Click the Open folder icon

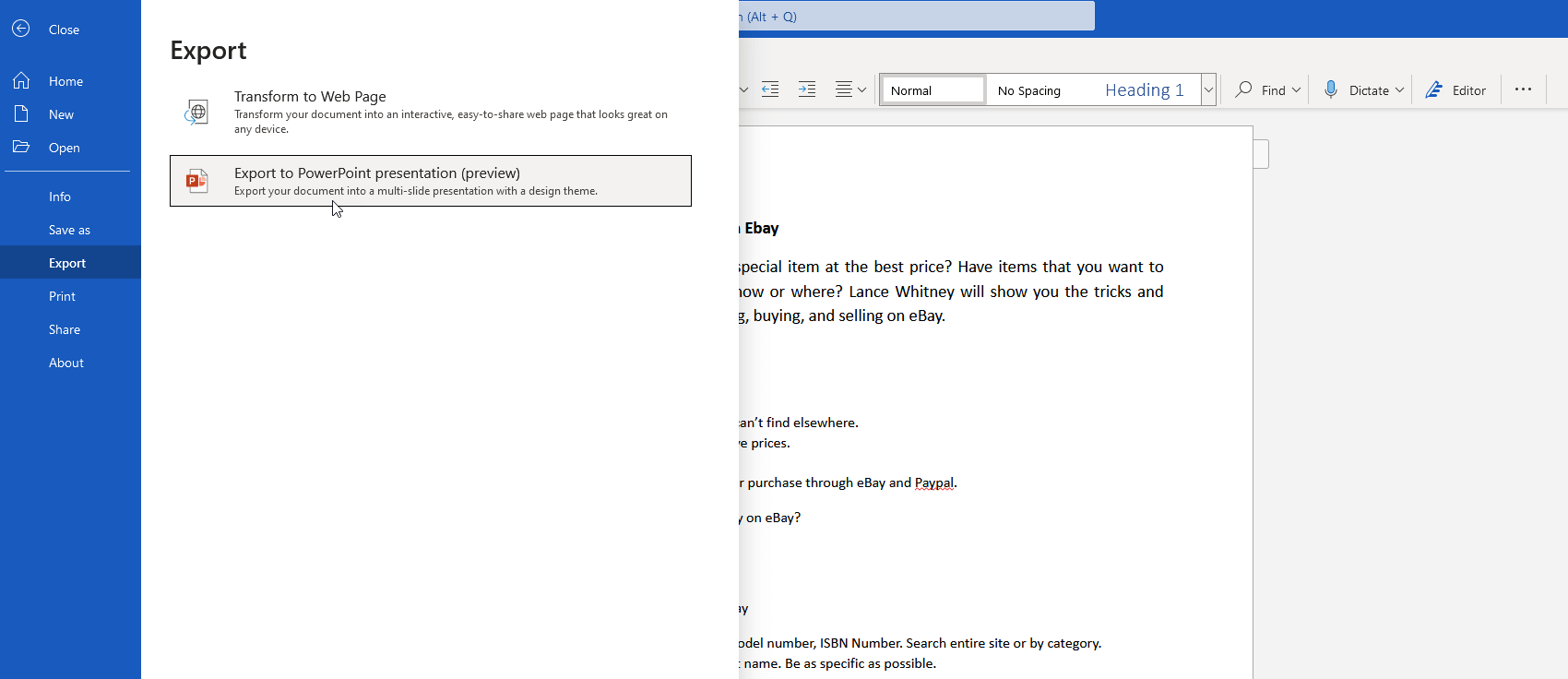click(21, 148)
